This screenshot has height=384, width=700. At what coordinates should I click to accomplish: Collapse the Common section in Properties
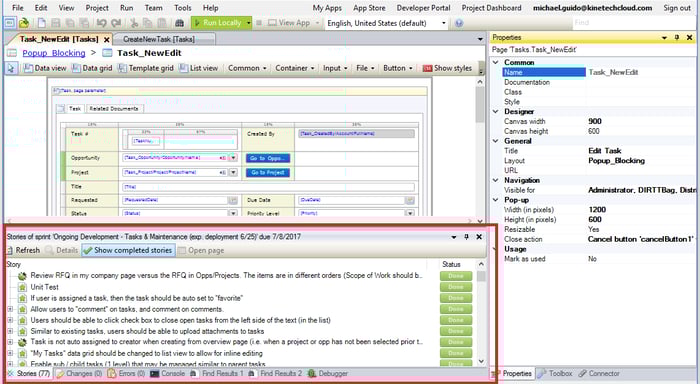pos(496,63)
